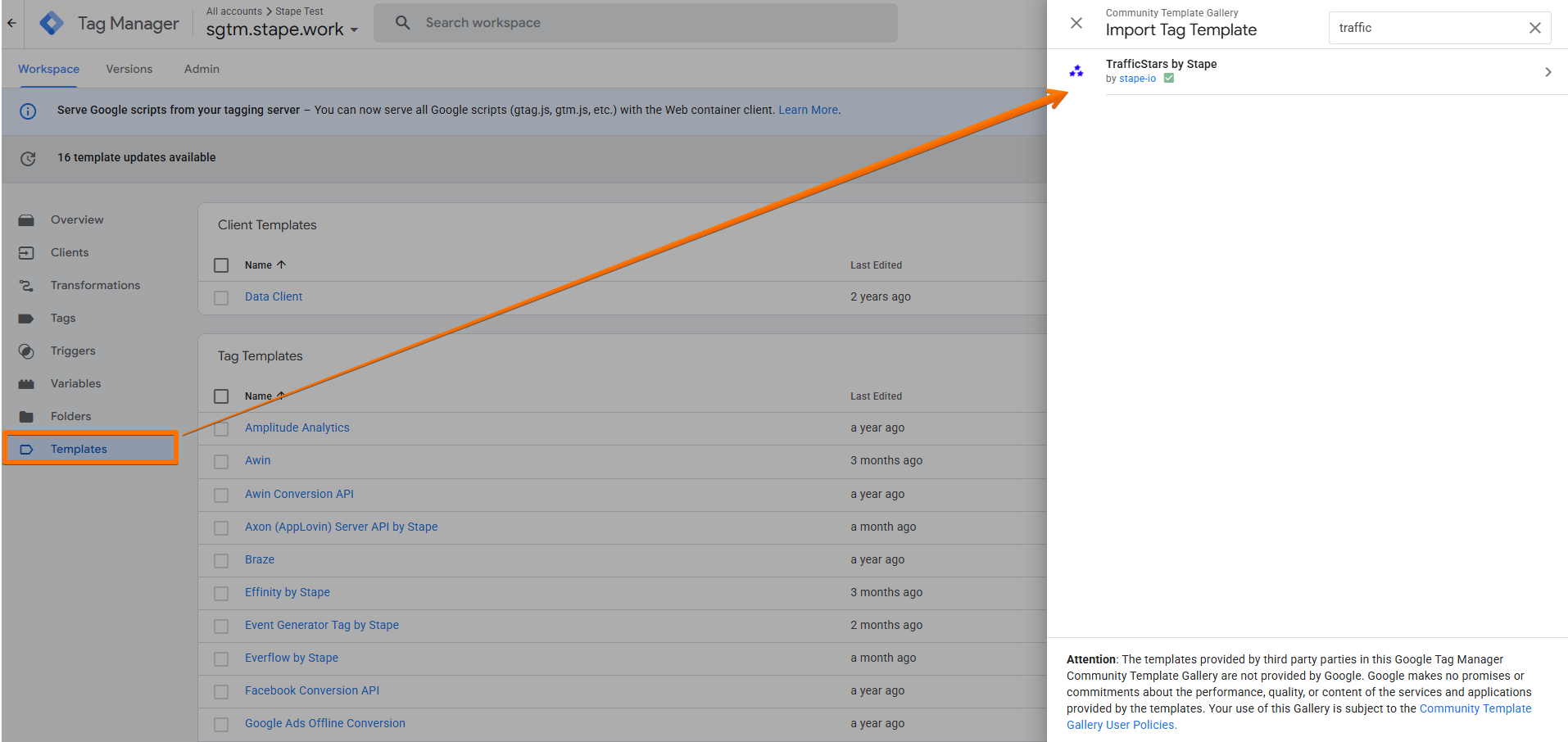Sort Client Templates by Name arrow
This screenshot has width=1568, height=742.
[x=281, y=265]
